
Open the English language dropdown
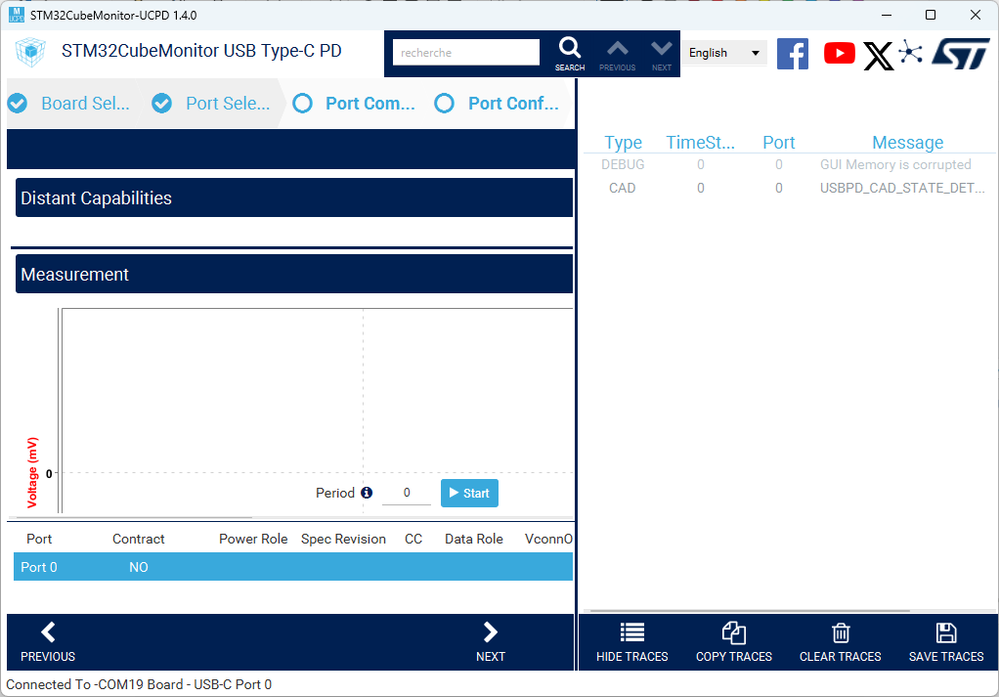pos(724,53)
